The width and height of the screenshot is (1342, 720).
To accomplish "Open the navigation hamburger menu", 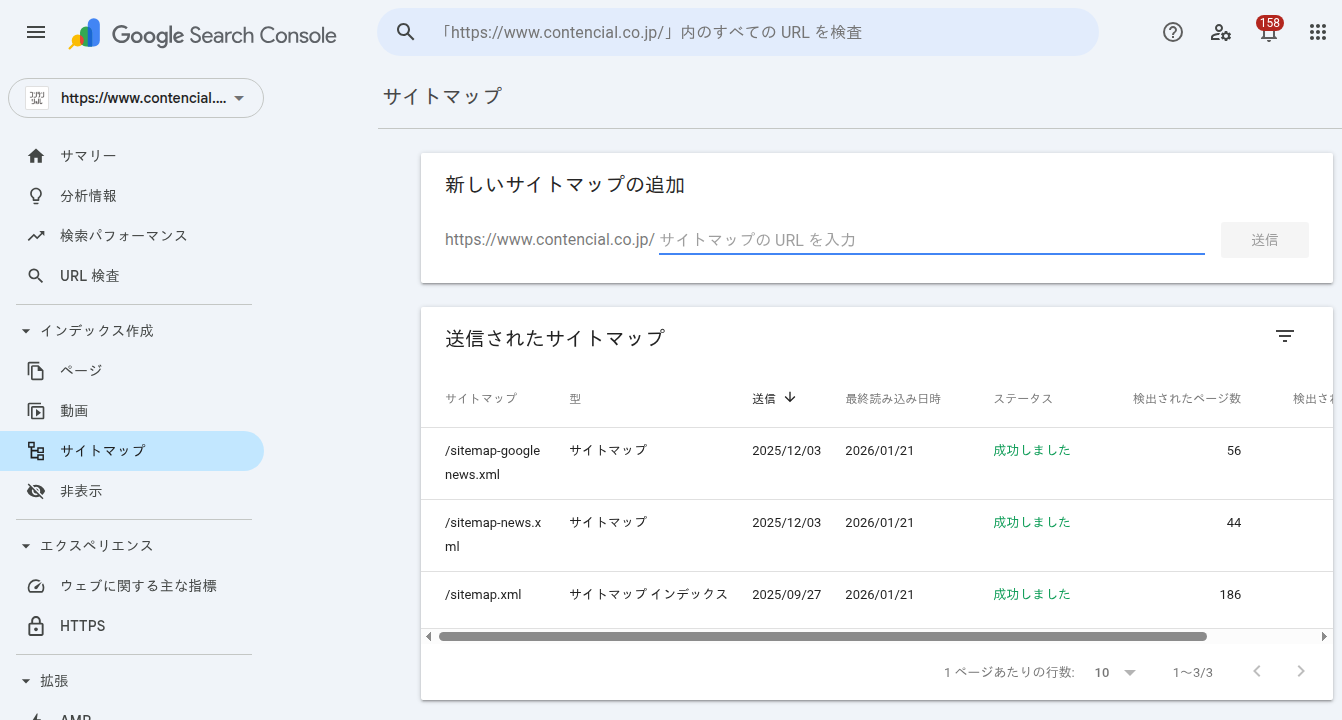I will [x=35, y=32].
